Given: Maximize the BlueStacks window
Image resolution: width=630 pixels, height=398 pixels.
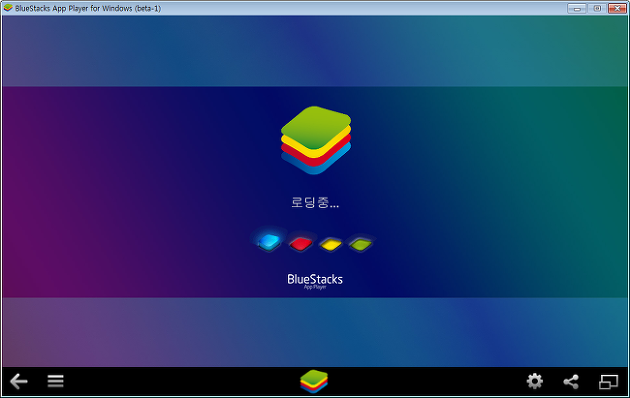Looking at the screenshot, I should click(597, 8).
